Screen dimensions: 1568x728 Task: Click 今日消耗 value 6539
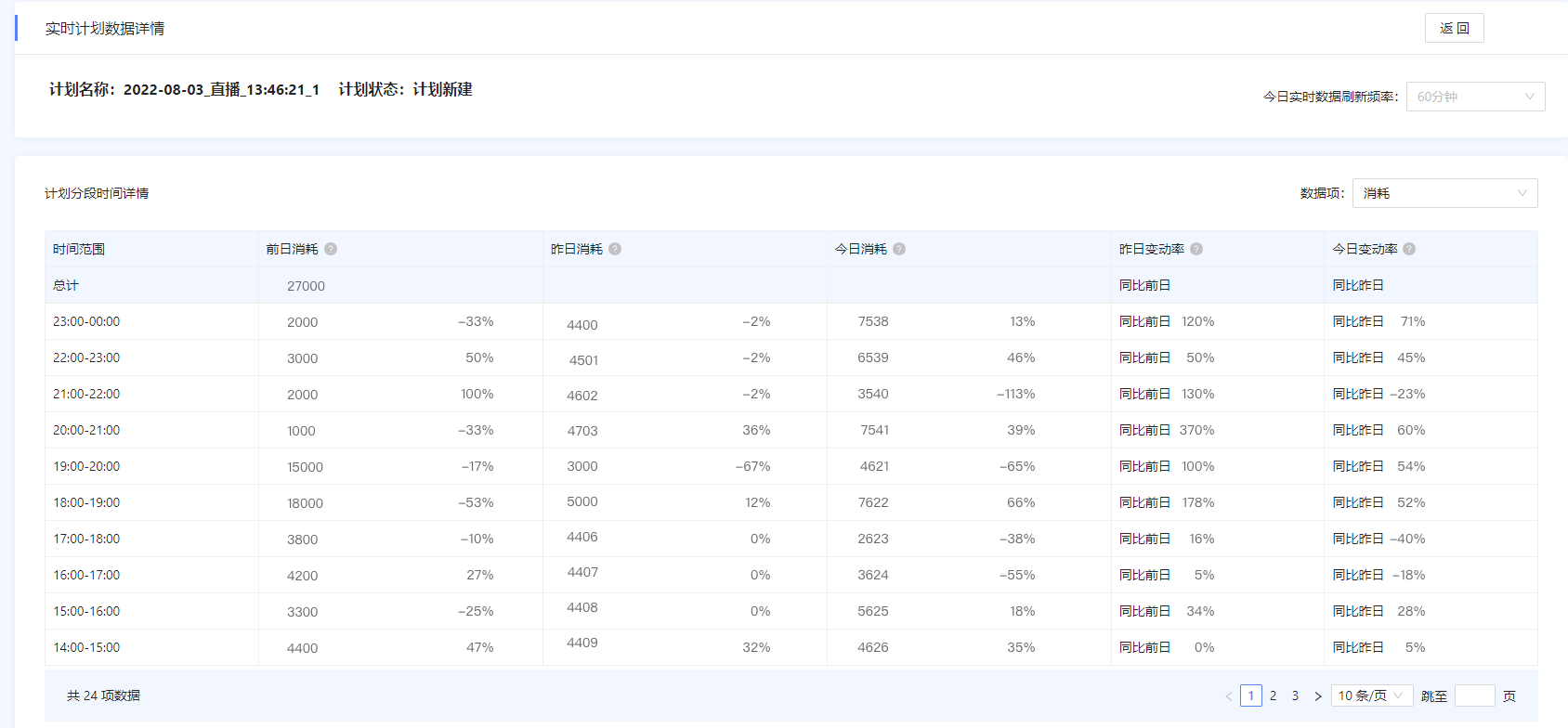pos(873,357)
